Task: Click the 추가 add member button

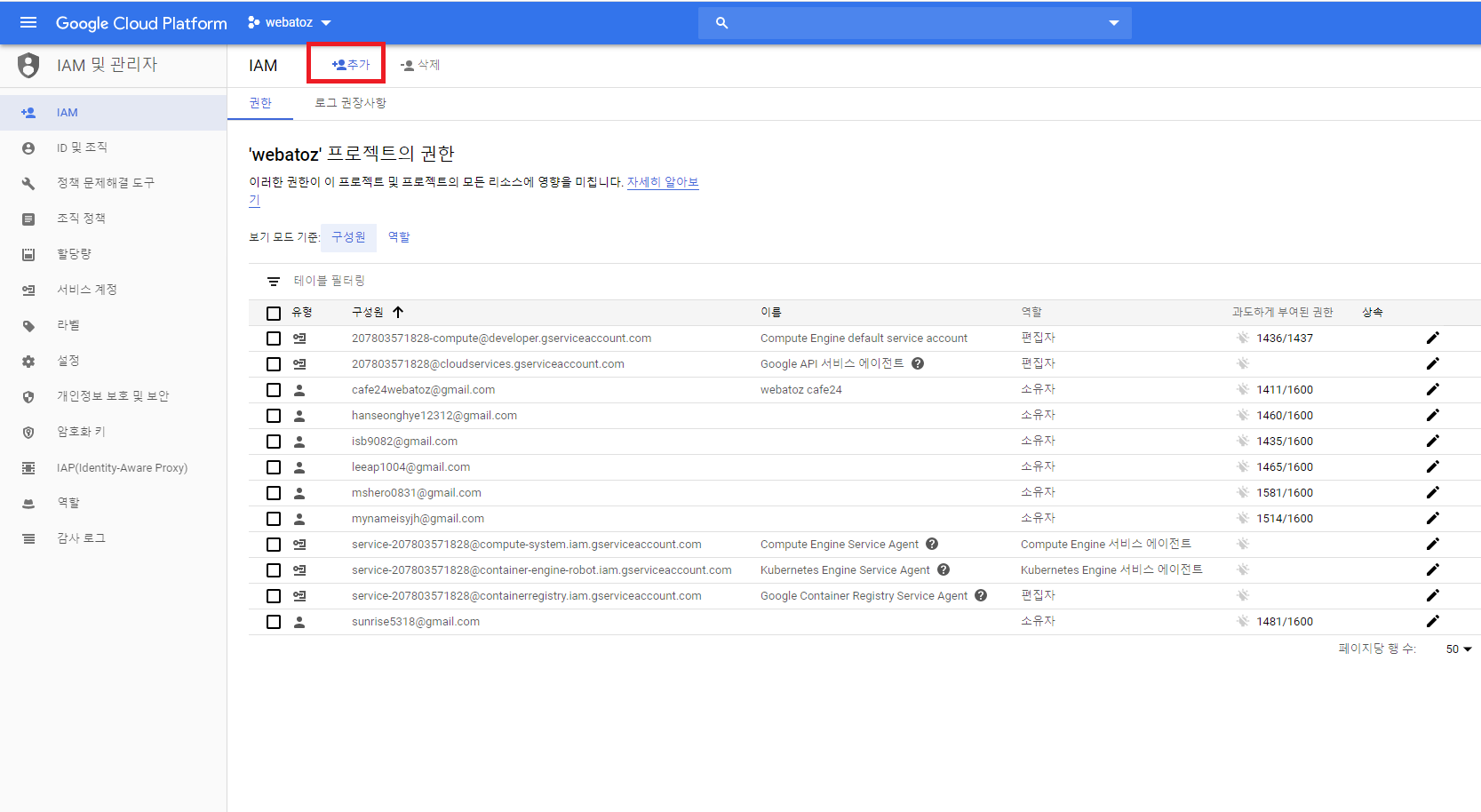Action: click(x=350, y=65)
